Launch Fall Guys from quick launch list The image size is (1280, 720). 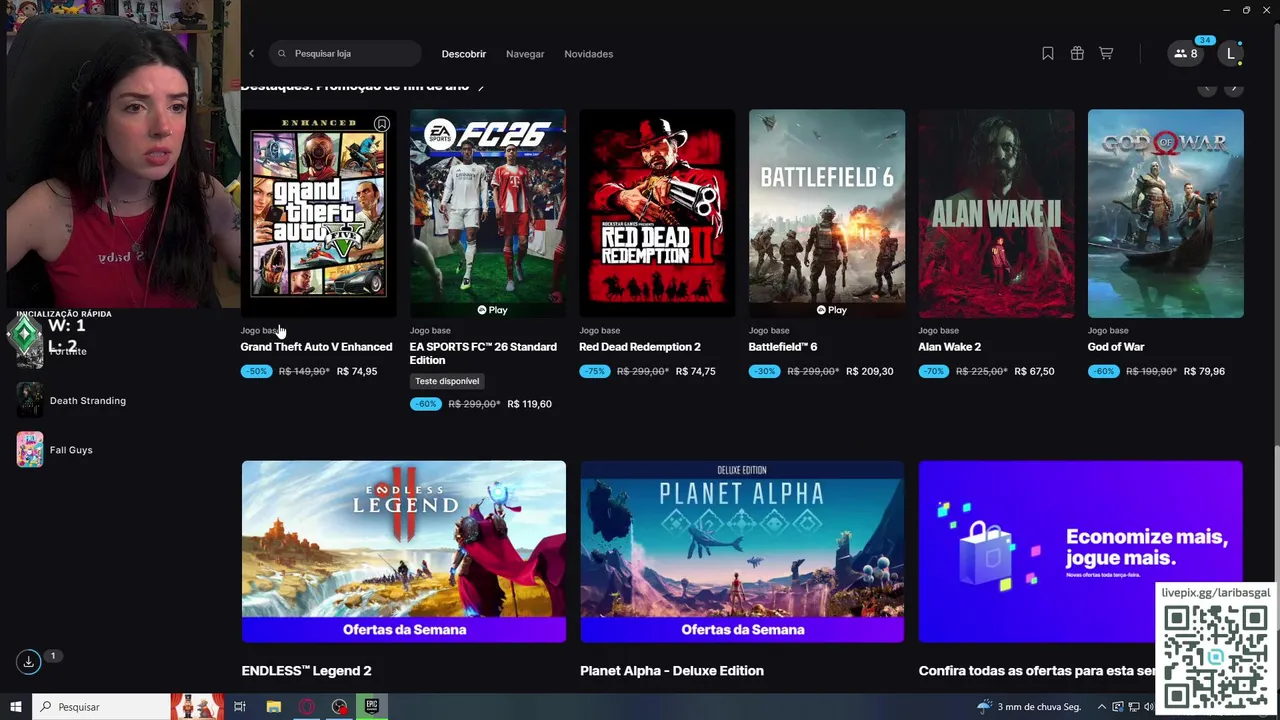[71, 450]
